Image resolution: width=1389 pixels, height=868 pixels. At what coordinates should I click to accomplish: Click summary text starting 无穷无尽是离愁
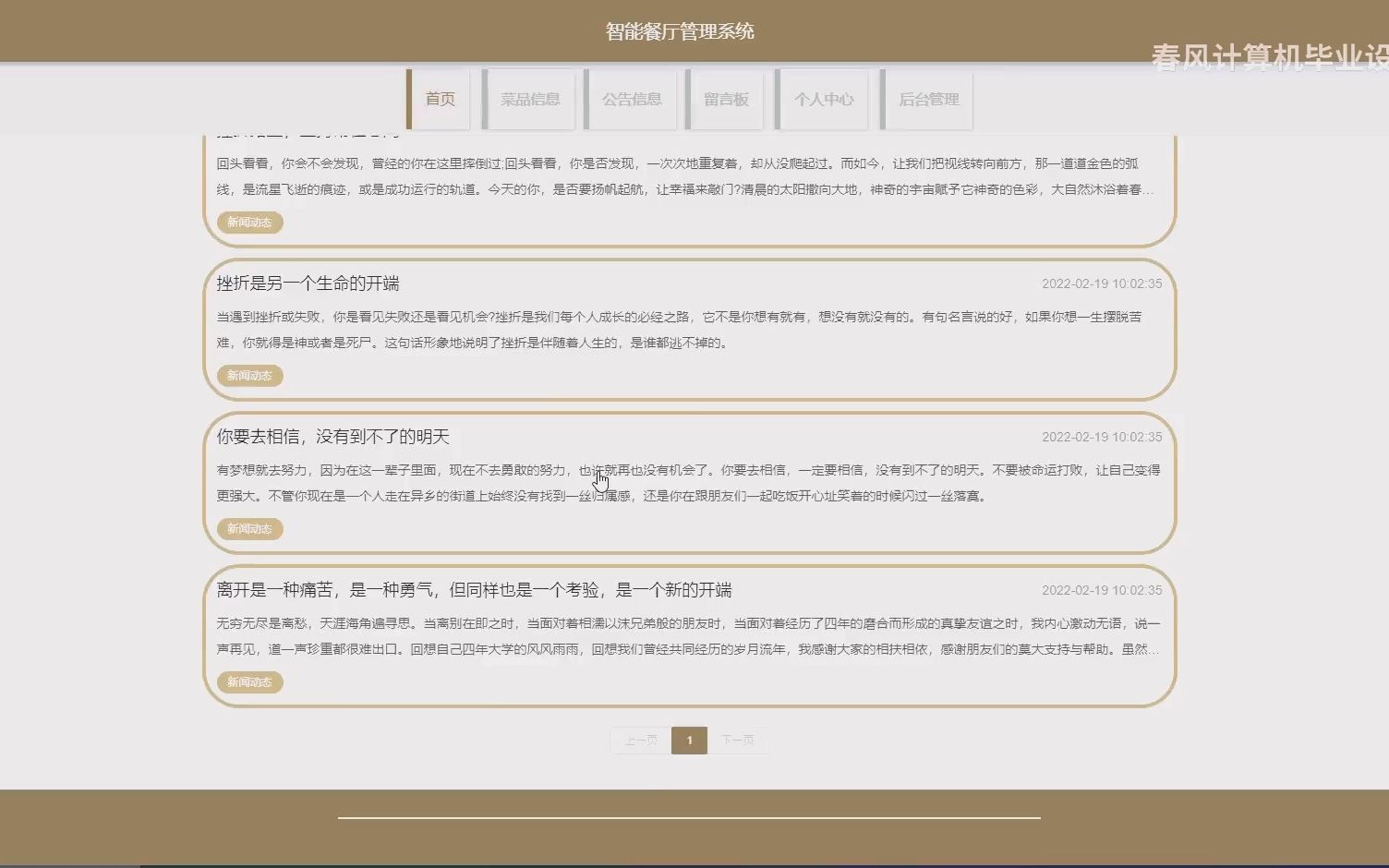[688, 636]
